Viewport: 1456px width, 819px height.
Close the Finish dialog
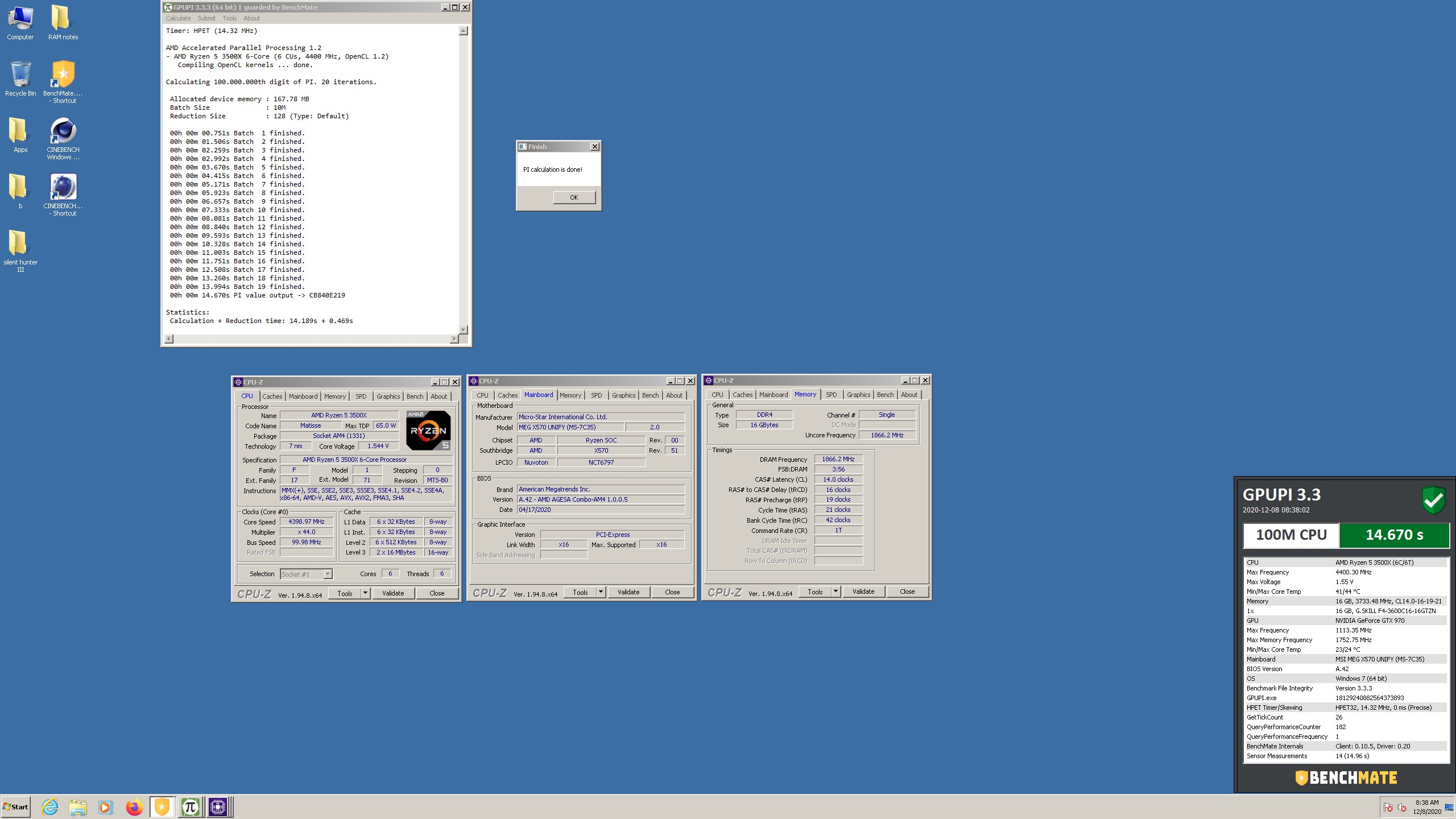tap(594, 147)
